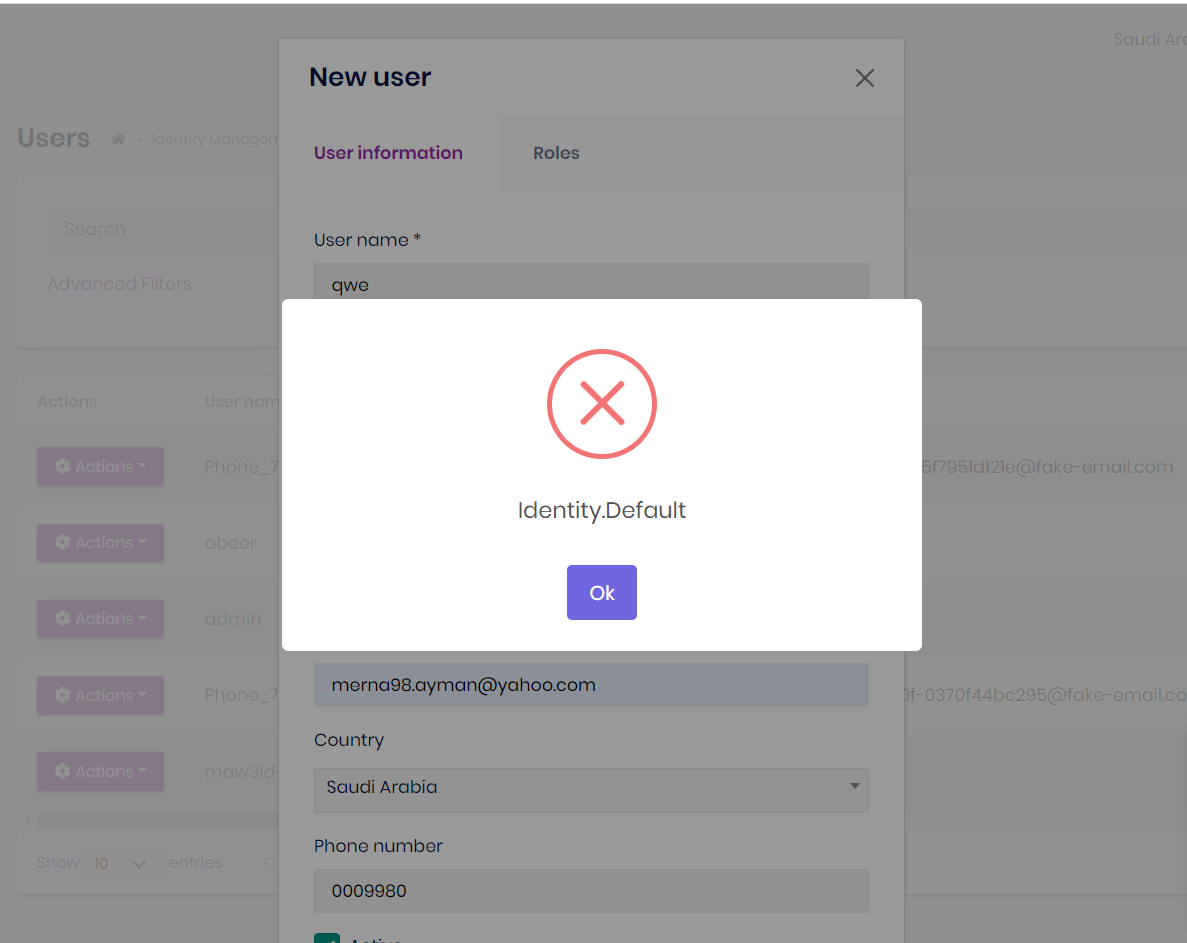
Task: Select the User information tab
Action: [388, 153]
